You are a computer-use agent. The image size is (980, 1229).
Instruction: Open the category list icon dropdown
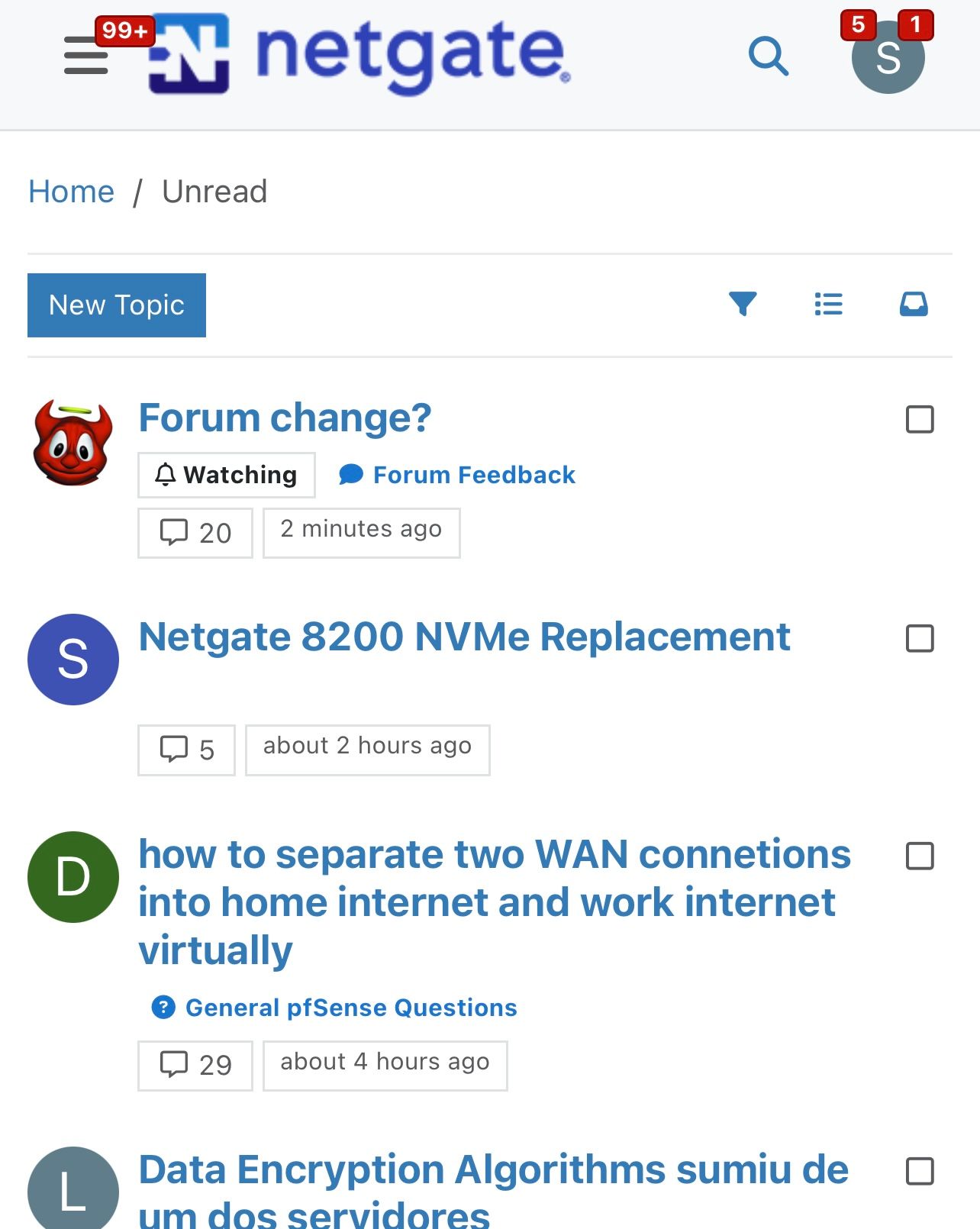[828, 304]
